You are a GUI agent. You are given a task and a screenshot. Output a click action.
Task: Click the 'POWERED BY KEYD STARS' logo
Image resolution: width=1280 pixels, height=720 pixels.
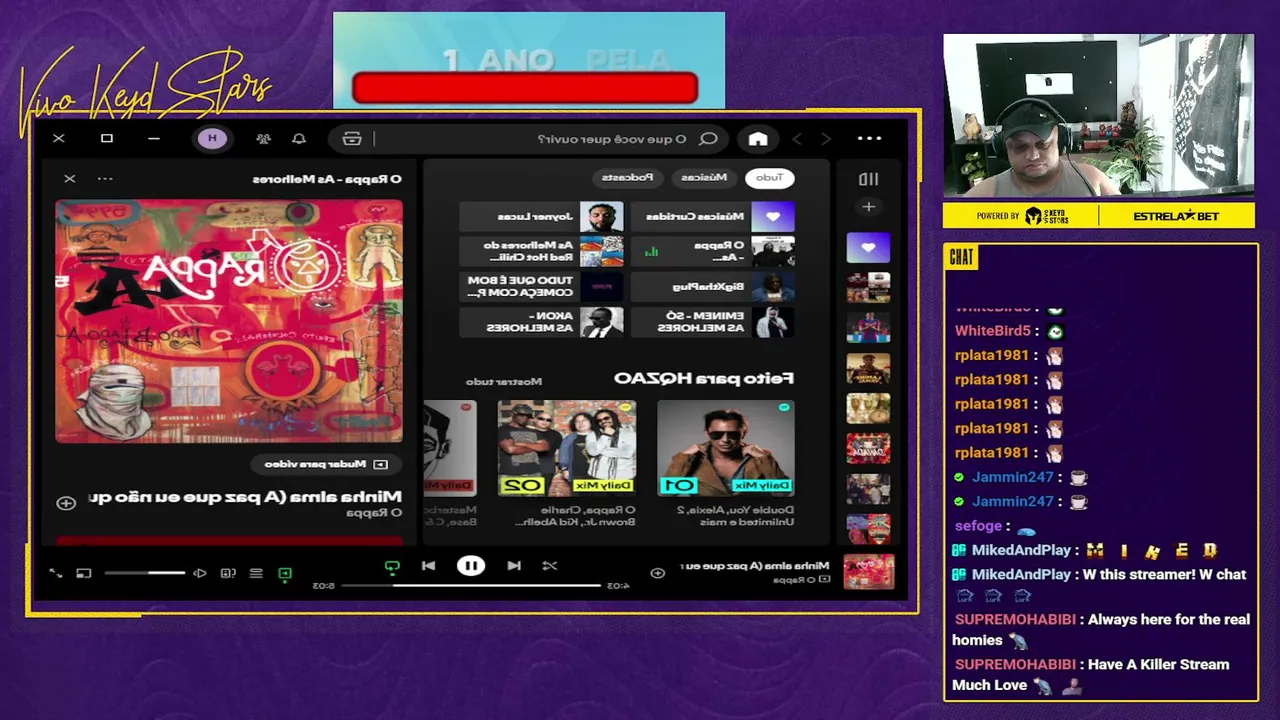click(1022, 216)
